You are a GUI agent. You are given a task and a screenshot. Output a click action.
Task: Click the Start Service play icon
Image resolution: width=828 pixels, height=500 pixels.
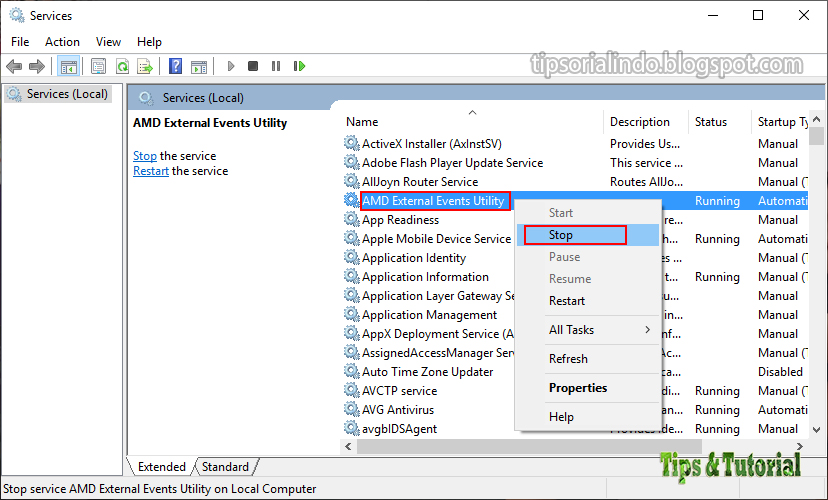click(x=231, y=66)
